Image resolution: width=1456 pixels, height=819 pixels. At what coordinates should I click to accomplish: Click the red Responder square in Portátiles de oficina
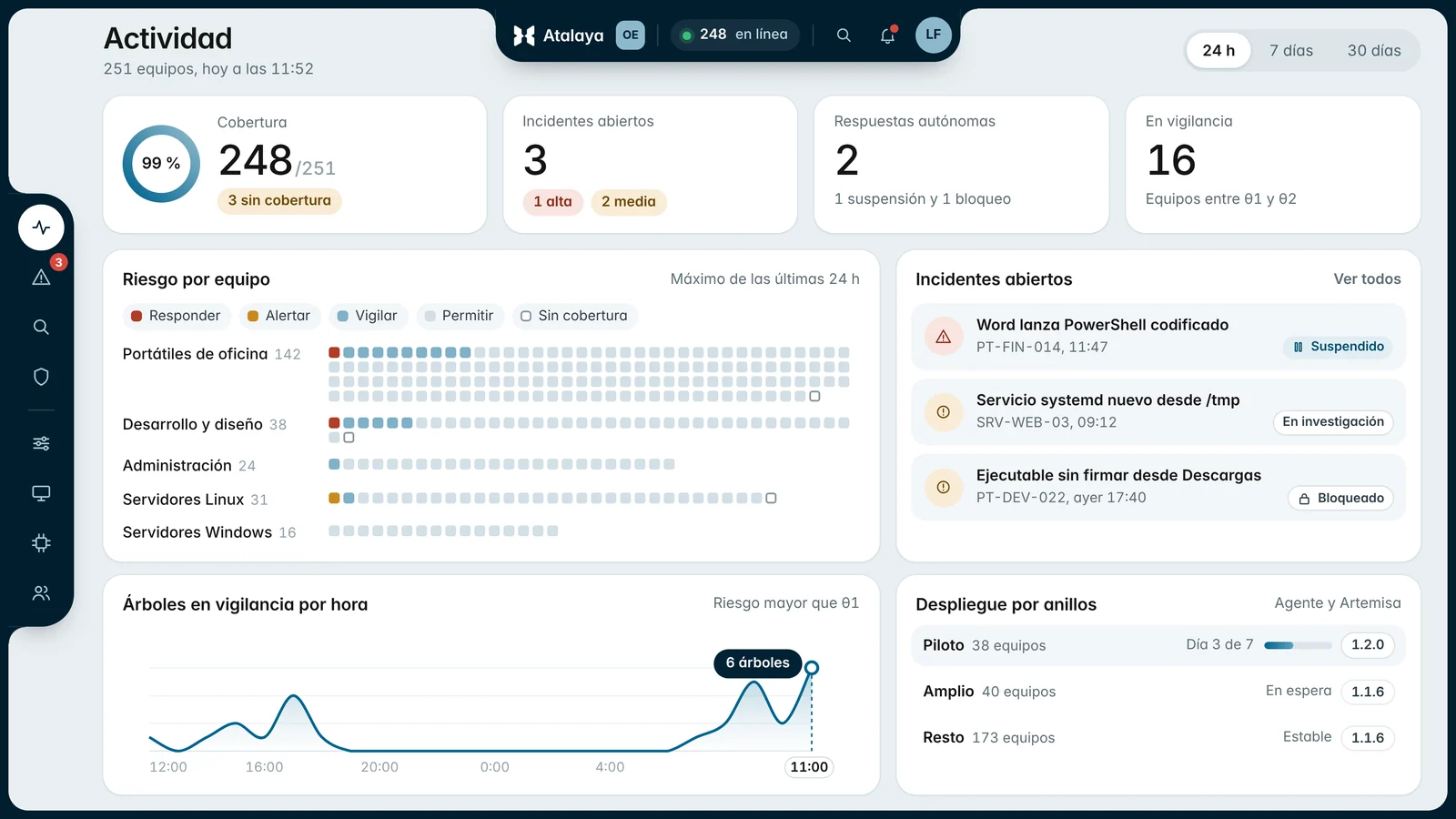click(334, 352)
